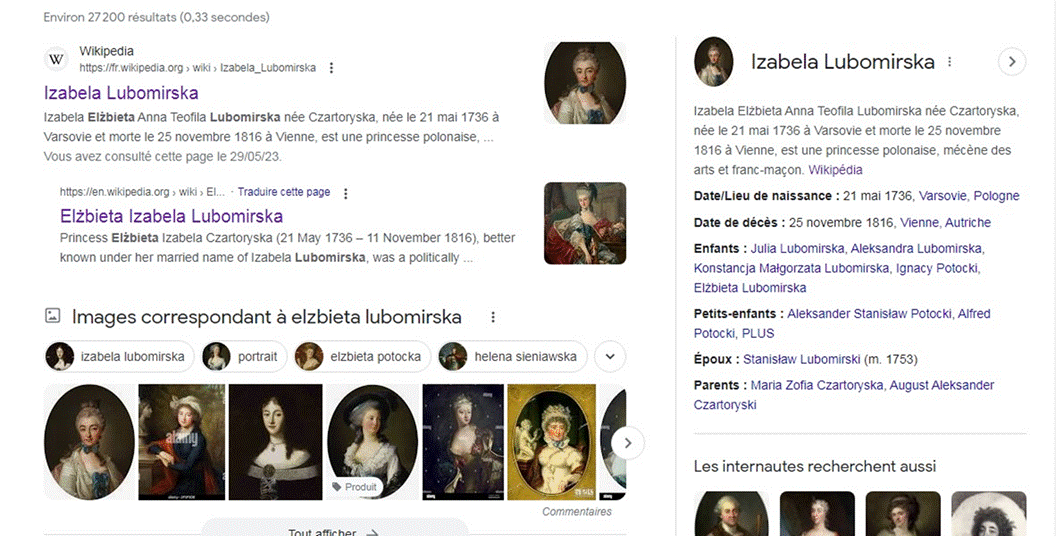Click 'PLUS' to show more grandchildren
Image resolution: width=1056 pixels, height=536 pixels.
tap(758, 333)
